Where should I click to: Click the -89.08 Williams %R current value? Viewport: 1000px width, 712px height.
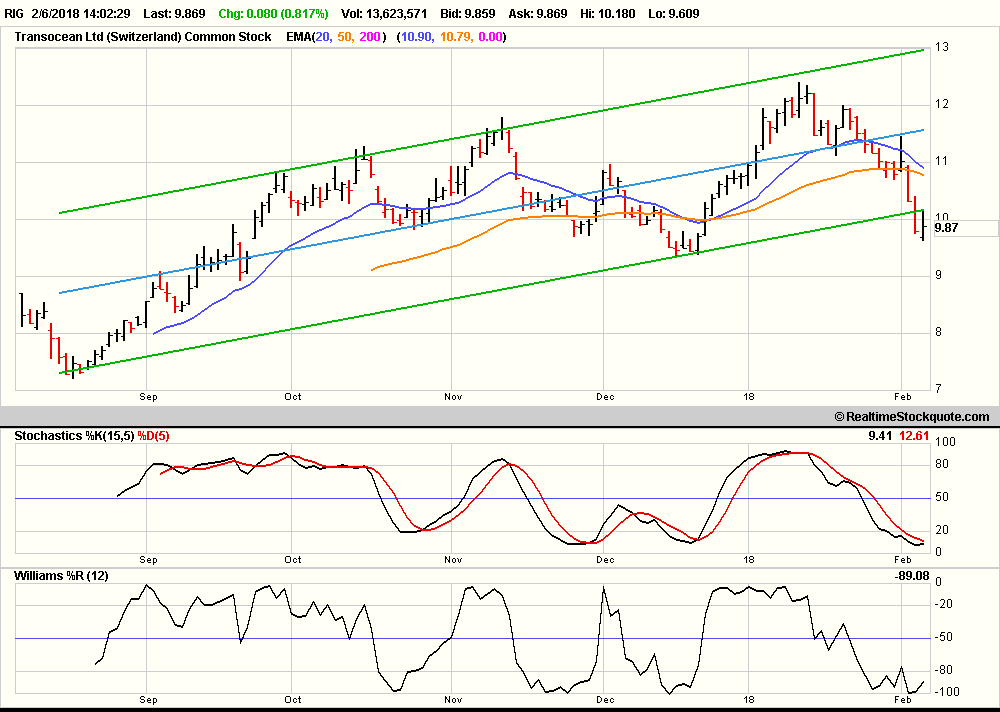(x=912, y=575)
